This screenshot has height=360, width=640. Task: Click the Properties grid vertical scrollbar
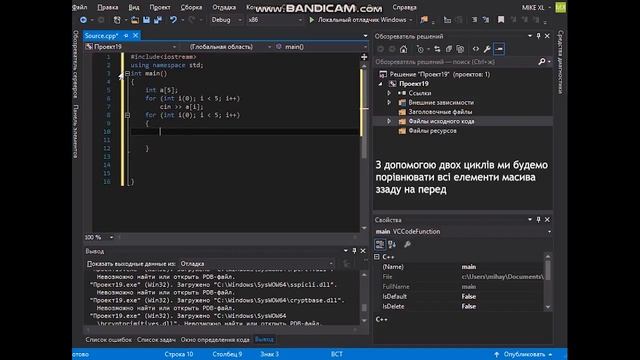pyautogui.click(x=548, y=282)
